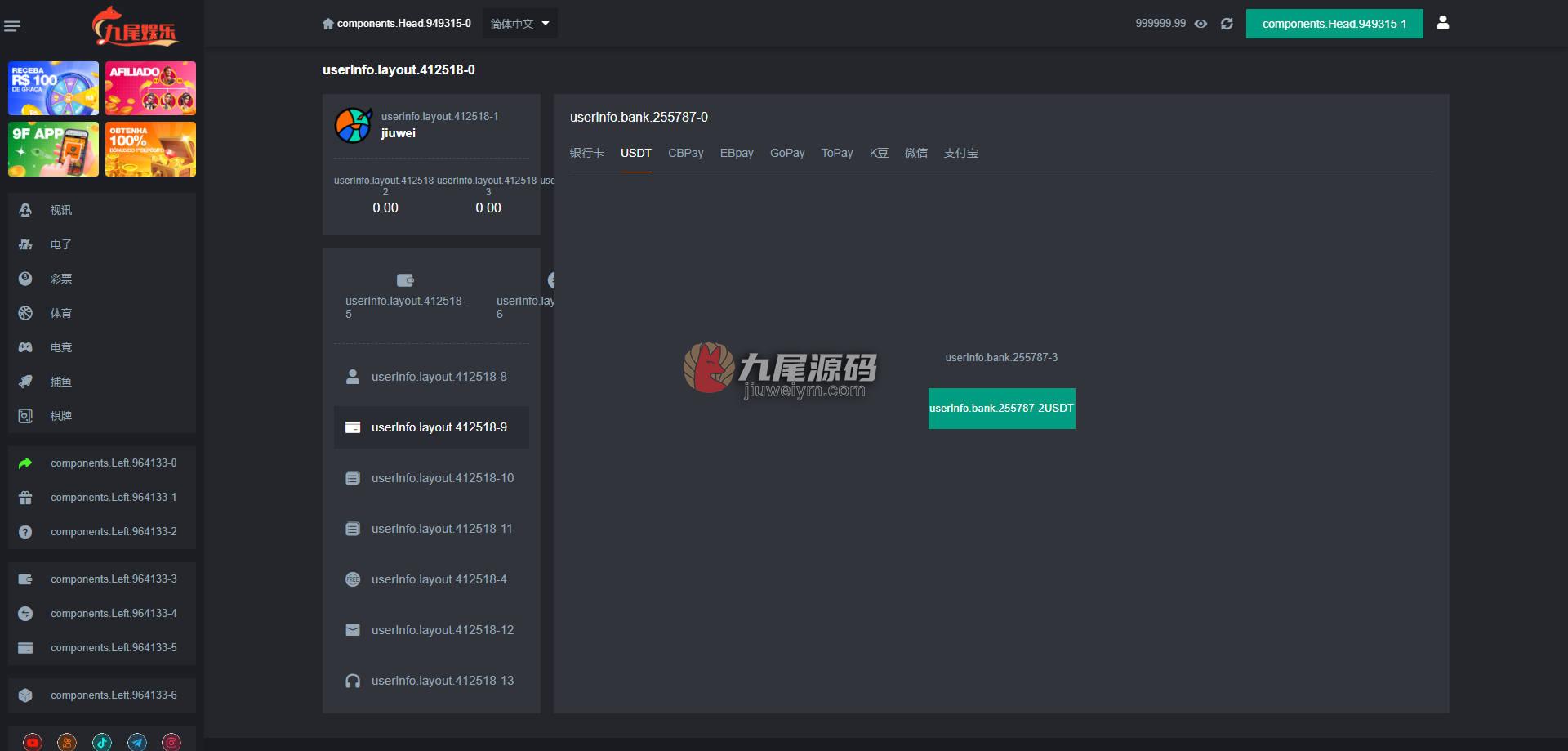Viewport: 1568px width, 751px height.
Task: Select 视讯 in the sidebar
Action: (x=102, y=210)
